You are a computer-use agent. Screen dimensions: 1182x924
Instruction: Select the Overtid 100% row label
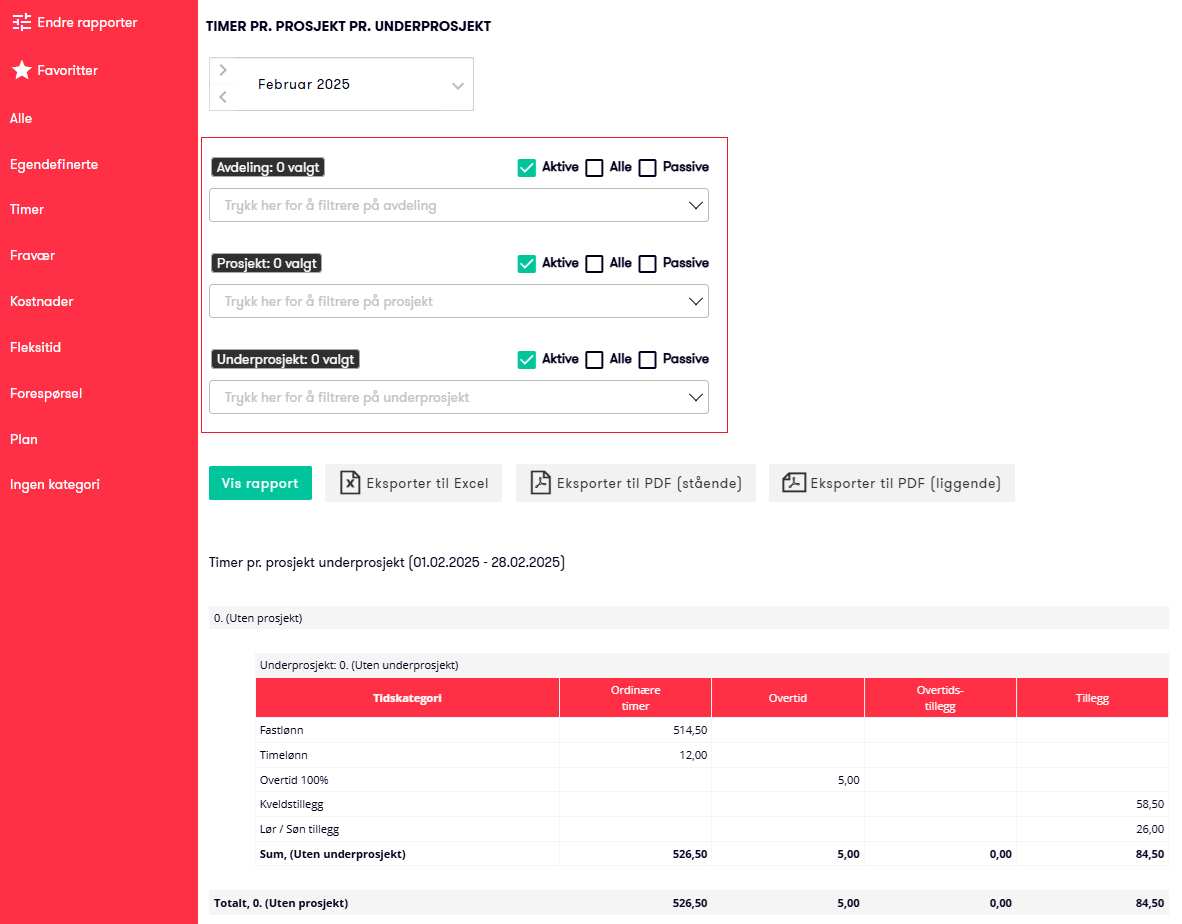(294, 780)
